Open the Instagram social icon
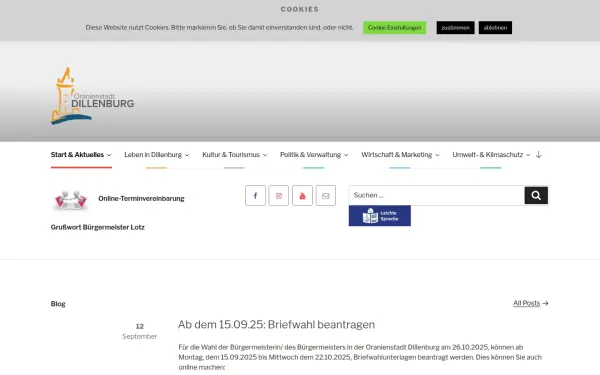Screen dimensions: 600x375 (x=279, y=196)
